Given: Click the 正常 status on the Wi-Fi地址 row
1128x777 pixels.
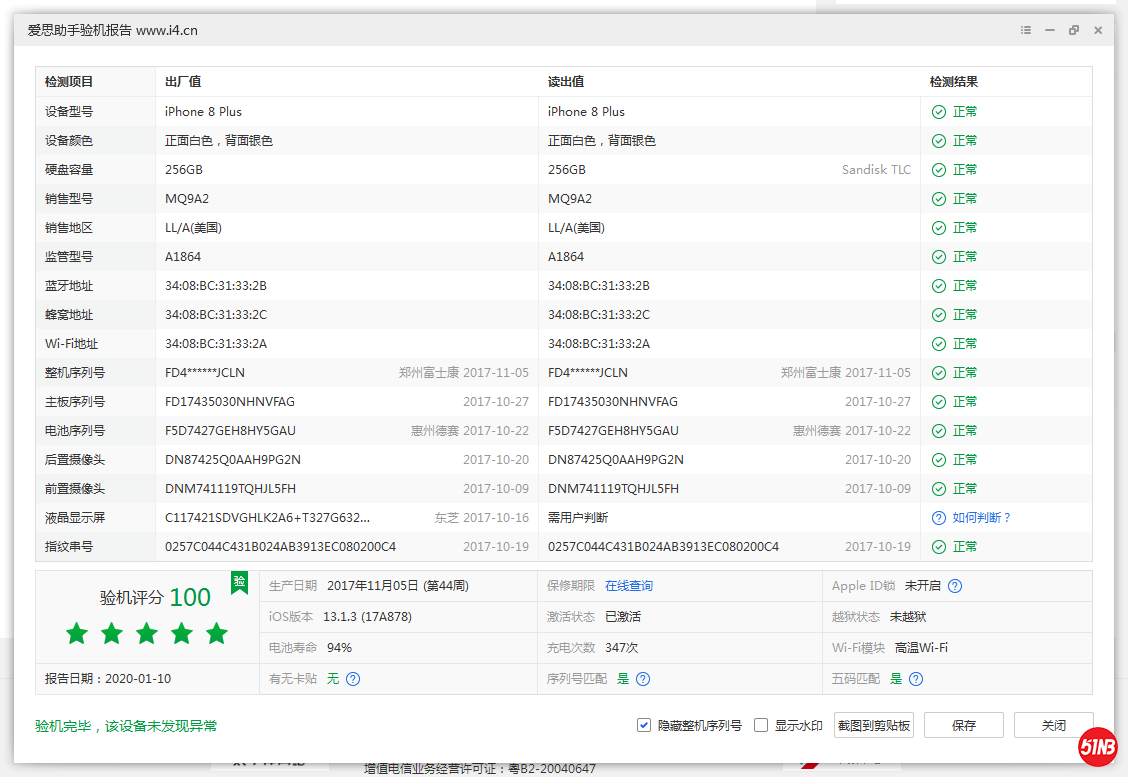Looking at the screenshot, I should click(963, 343).
